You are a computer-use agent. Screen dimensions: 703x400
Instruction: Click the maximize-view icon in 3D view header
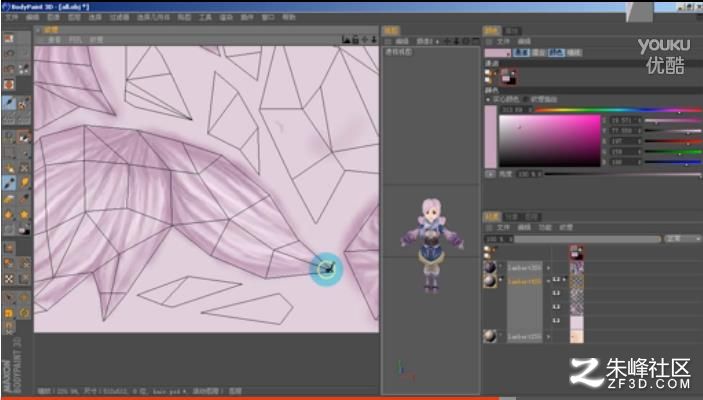[475, 41]
